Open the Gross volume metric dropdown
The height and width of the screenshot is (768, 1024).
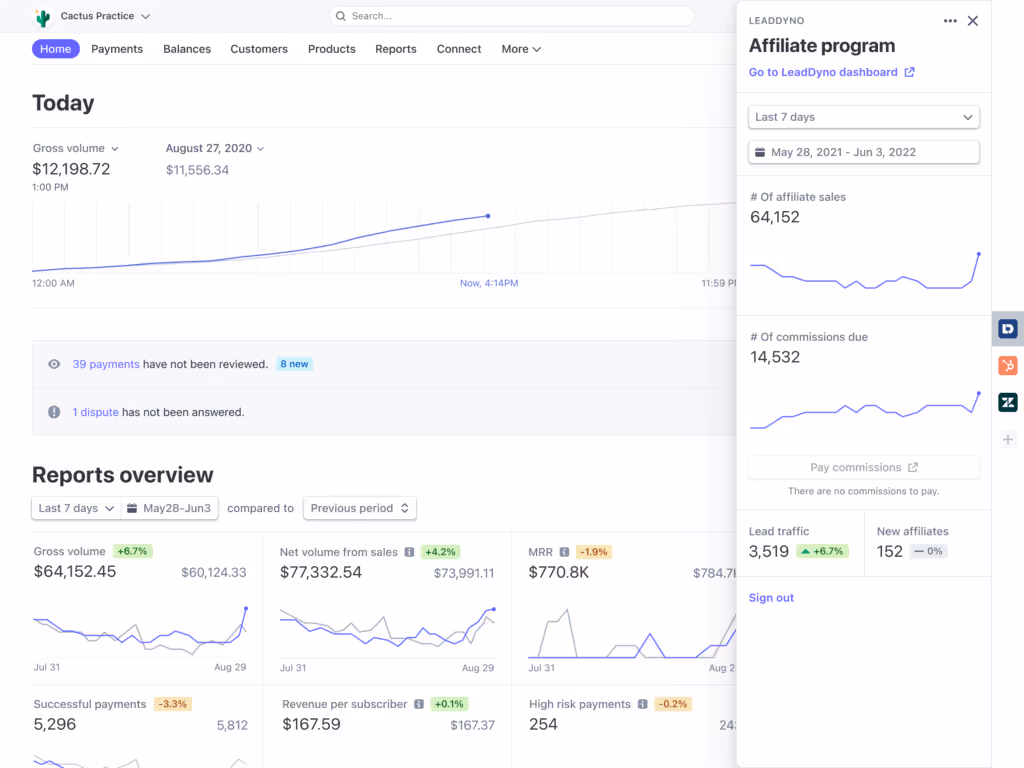[75, 146]
